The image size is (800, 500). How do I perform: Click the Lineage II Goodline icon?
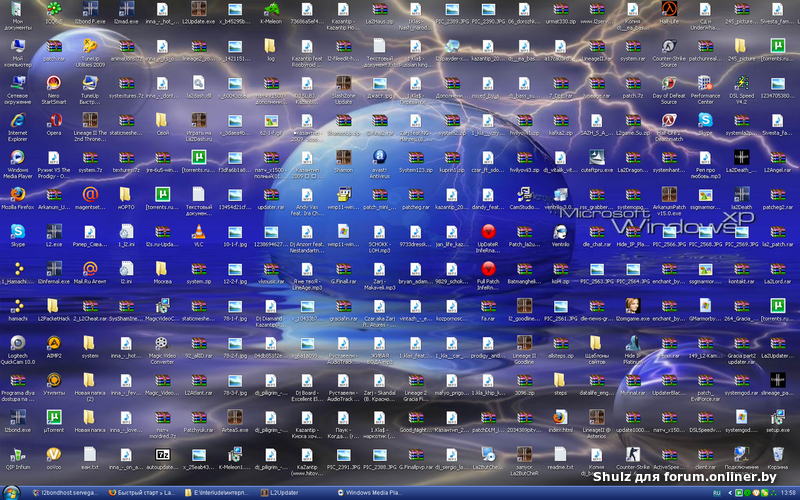[x=524, y=343]
